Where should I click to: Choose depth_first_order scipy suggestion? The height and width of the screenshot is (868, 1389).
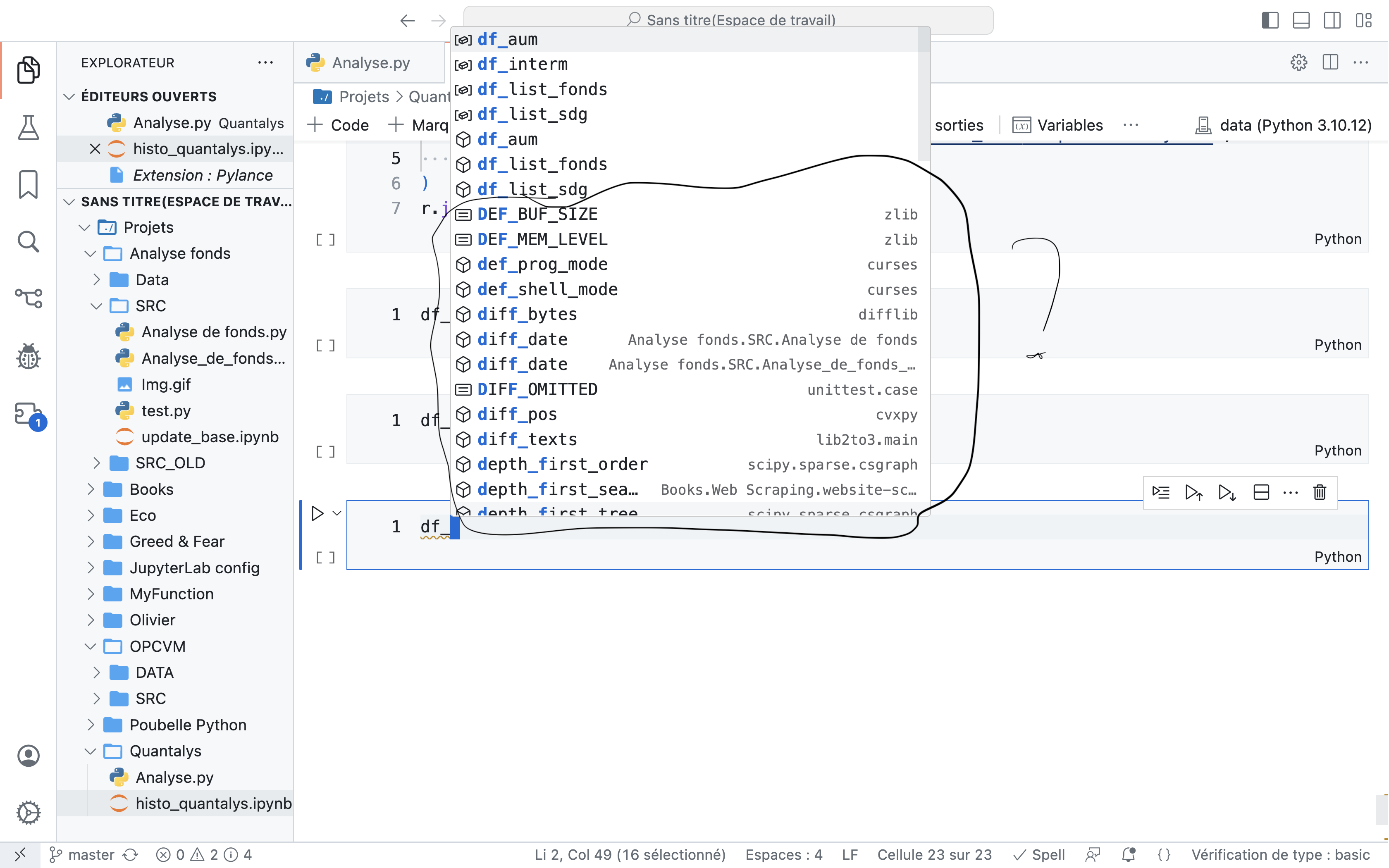pos(690,464)
